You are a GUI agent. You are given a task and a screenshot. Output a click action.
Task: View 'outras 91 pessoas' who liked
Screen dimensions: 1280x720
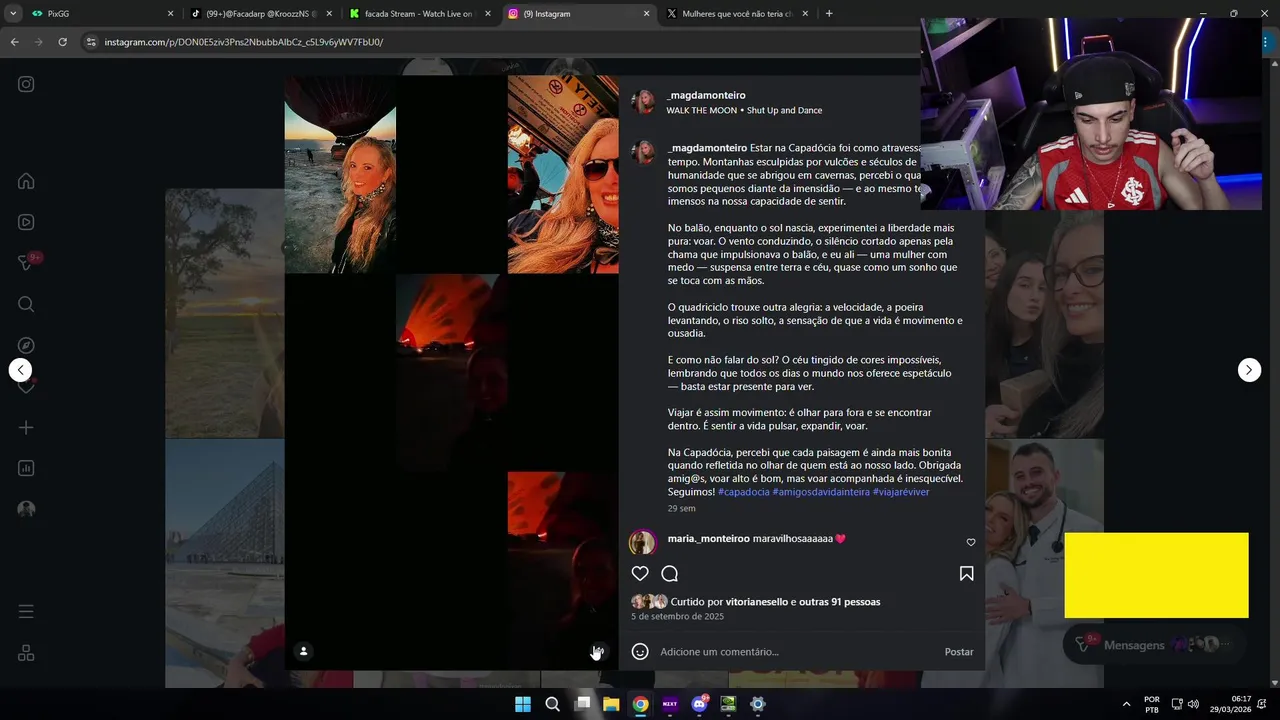click(x=840, y=602)
